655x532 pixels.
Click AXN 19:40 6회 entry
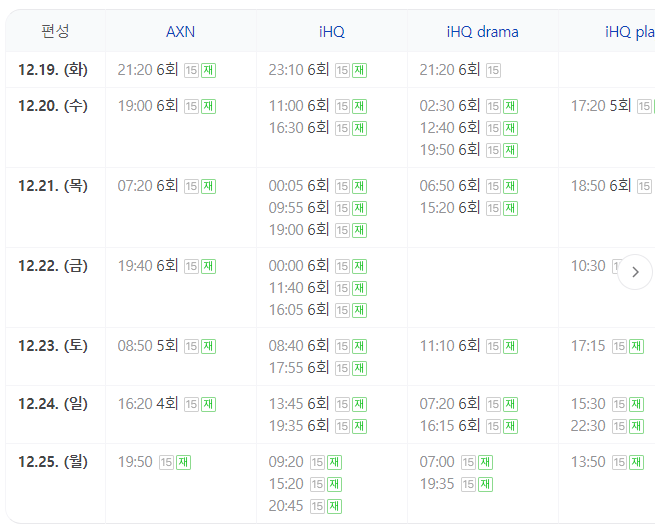coord(167,266)
